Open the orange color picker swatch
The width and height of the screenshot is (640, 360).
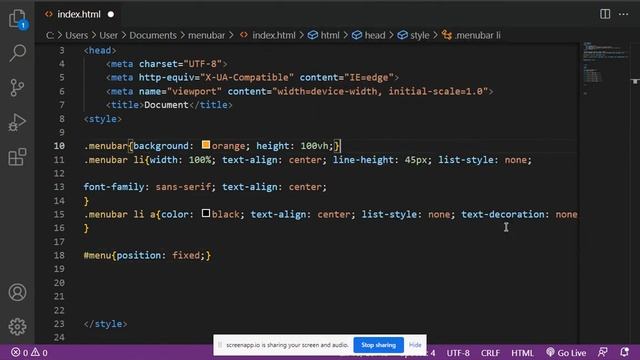(206, 145)
